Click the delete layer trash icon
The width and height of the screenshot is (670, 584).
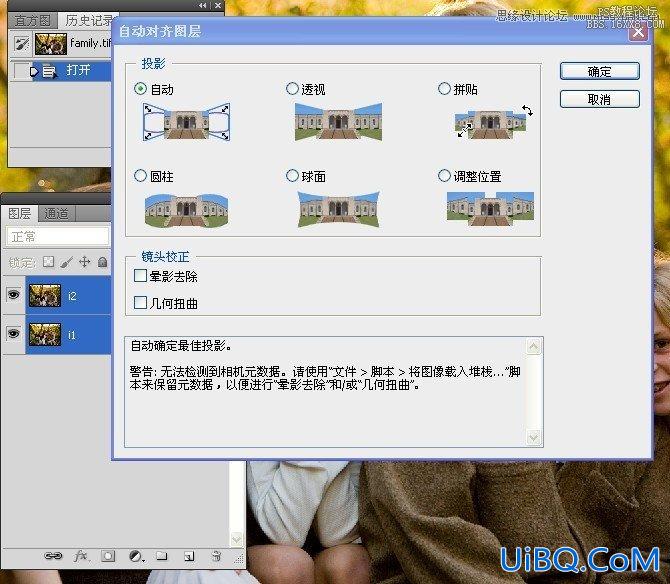pyautogui.click(x=216, y=556)
